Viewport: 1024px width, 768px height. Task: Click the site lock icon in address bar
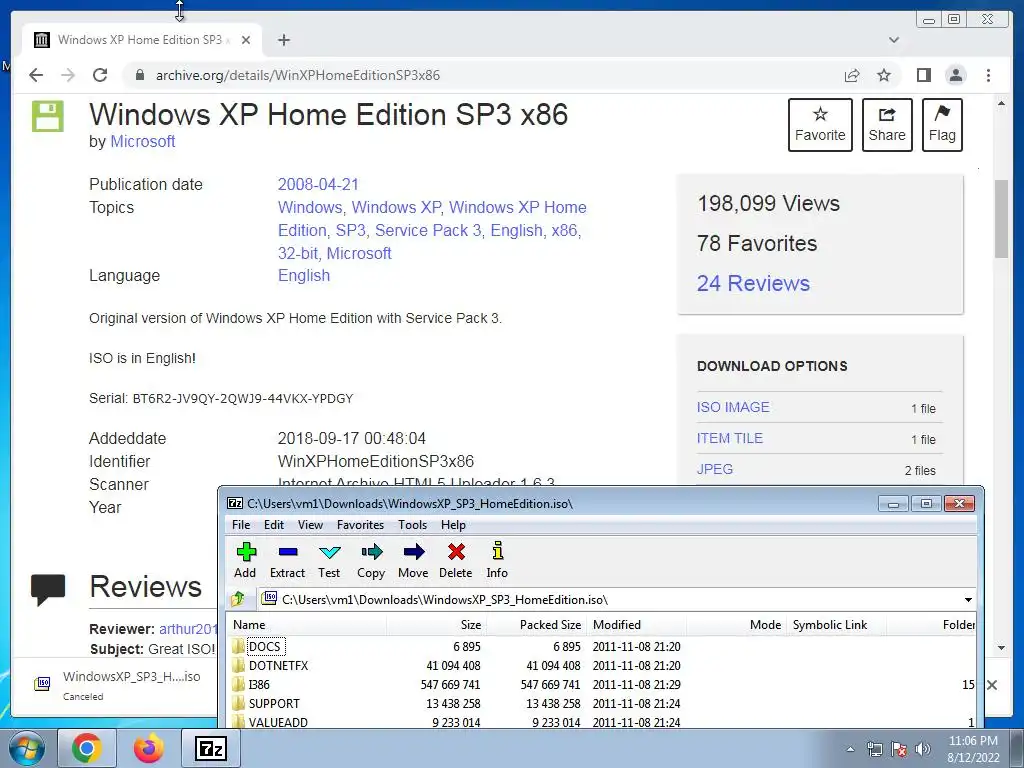point(139,75)
